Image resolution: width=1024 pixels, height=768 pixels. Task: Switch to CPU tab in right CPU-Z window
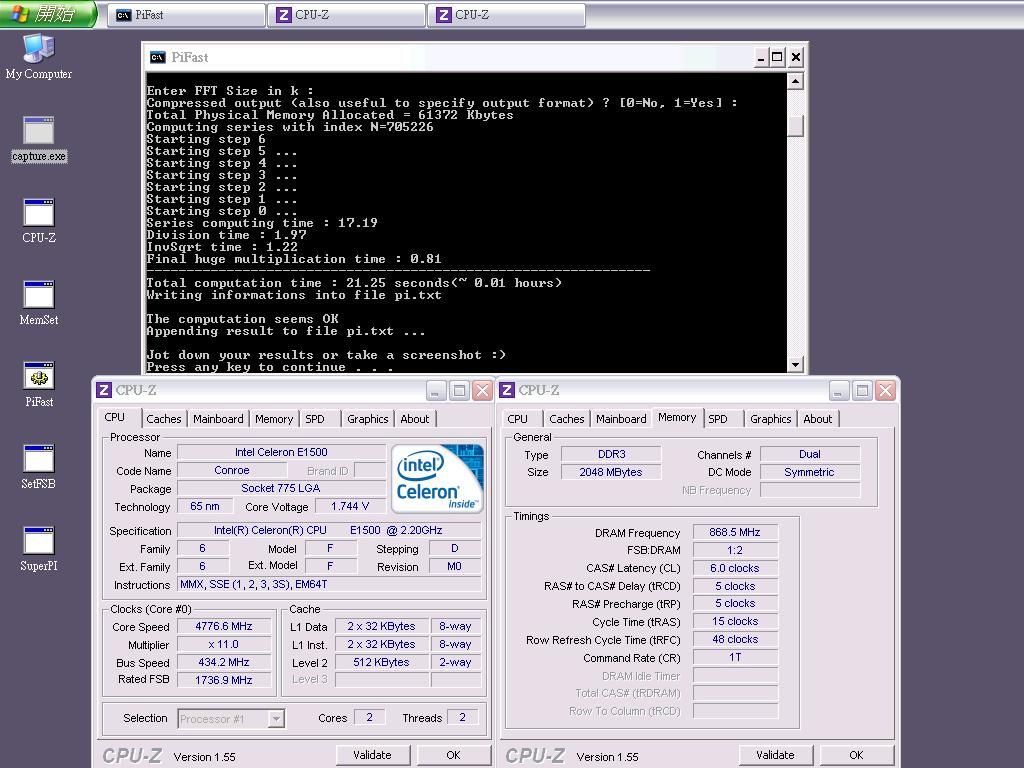coord(517,419)
